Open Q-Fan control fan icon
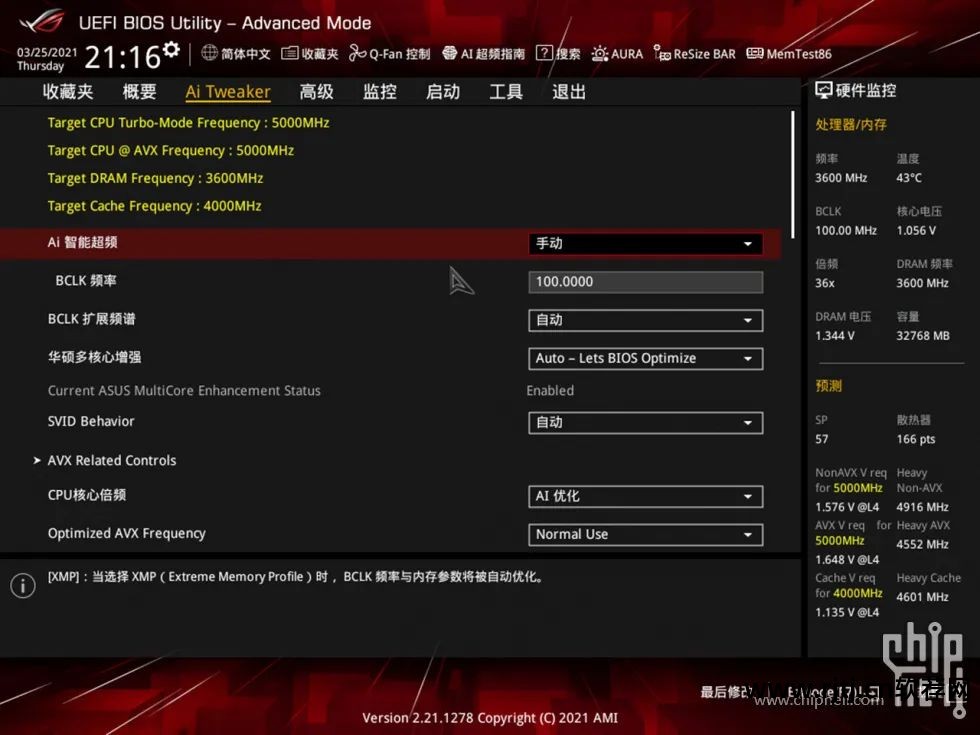The height and width of the screenshot is (735, 980). [x=358, y=53]
